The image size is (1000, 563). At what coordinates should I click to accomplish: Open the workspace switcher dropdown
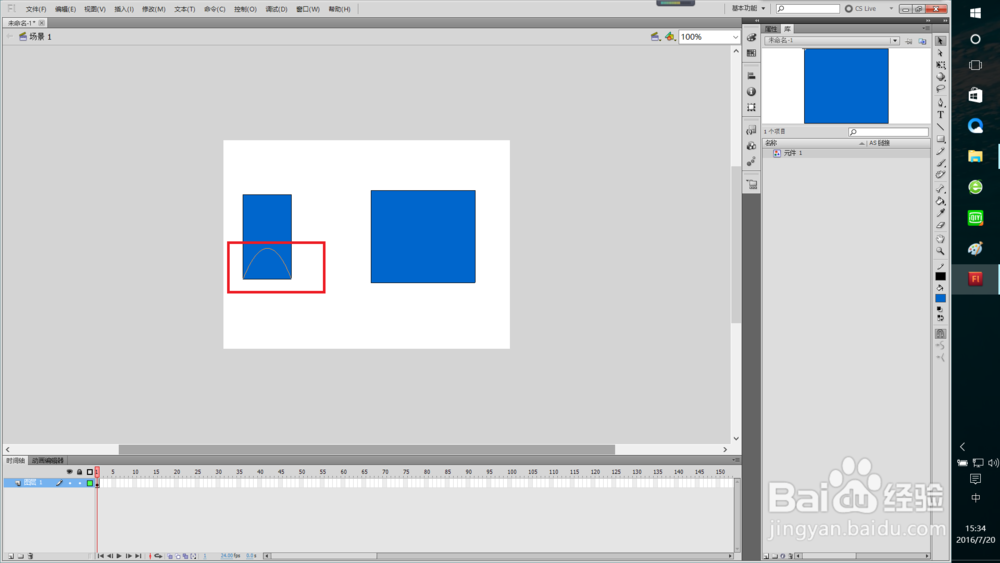(749, 8)
